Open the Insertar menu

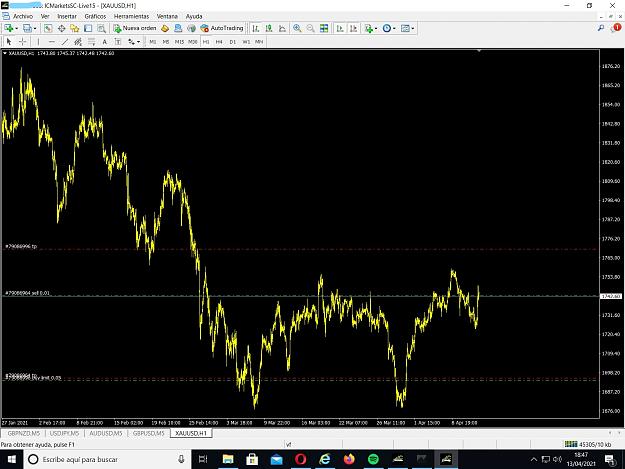[67, 16]
